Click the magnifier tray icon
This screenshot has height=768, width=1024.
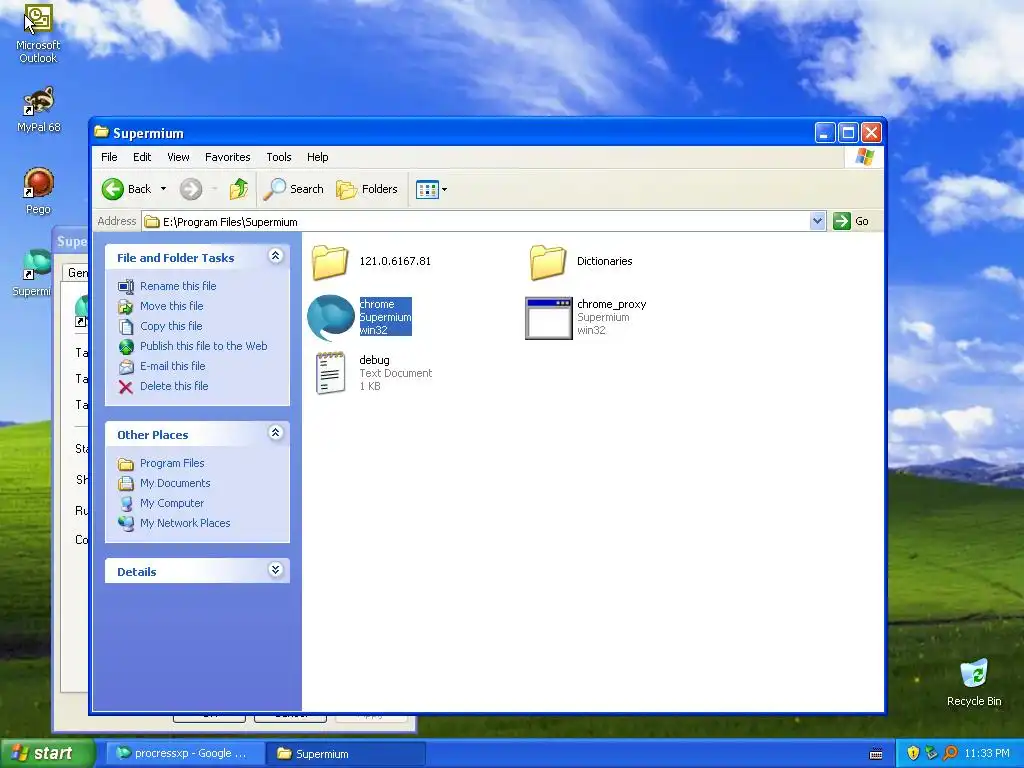[x=950, y=754]
